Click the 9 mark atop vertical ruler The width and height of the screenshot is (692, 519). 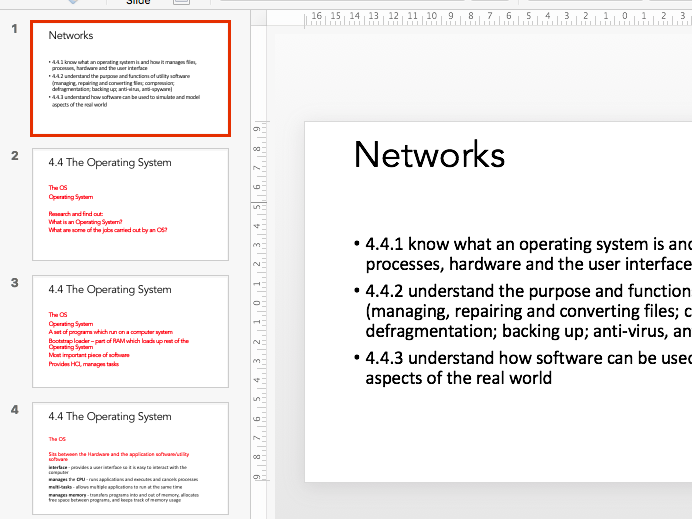pos(257,129)
